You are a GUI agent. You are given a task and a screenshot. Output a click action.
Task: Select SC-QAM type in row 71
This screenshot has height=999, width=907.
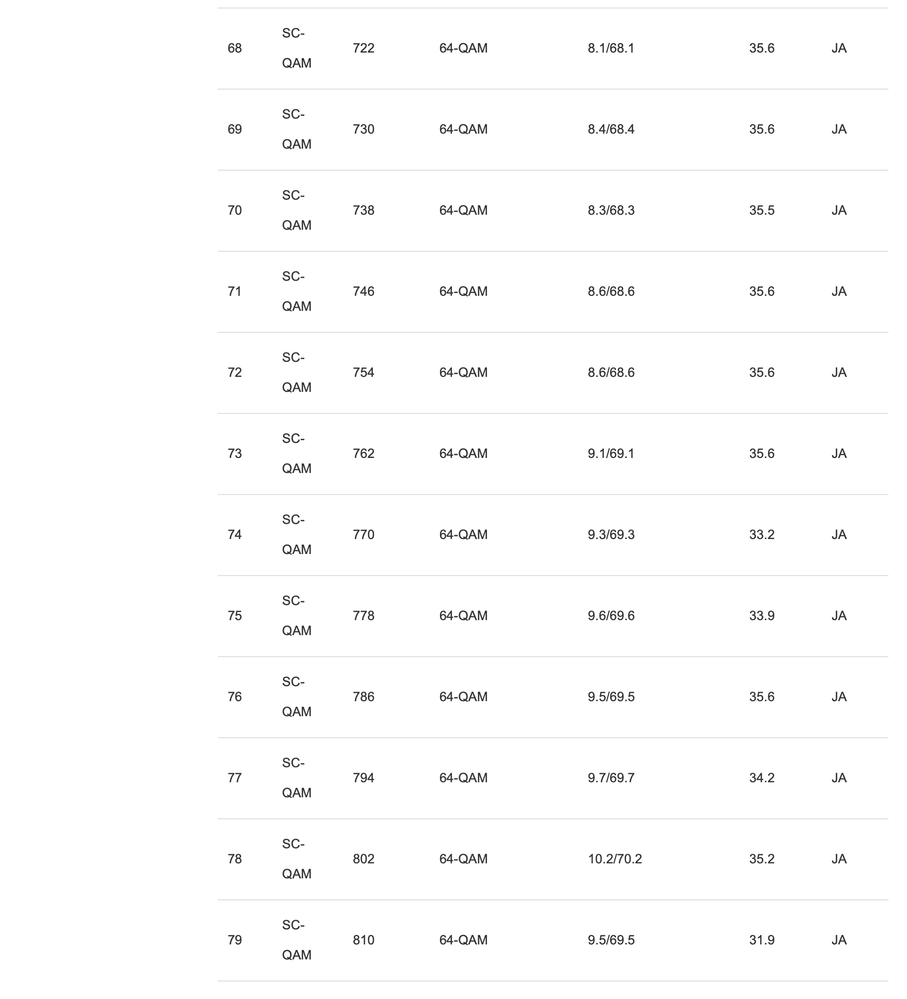click(296, 291)
